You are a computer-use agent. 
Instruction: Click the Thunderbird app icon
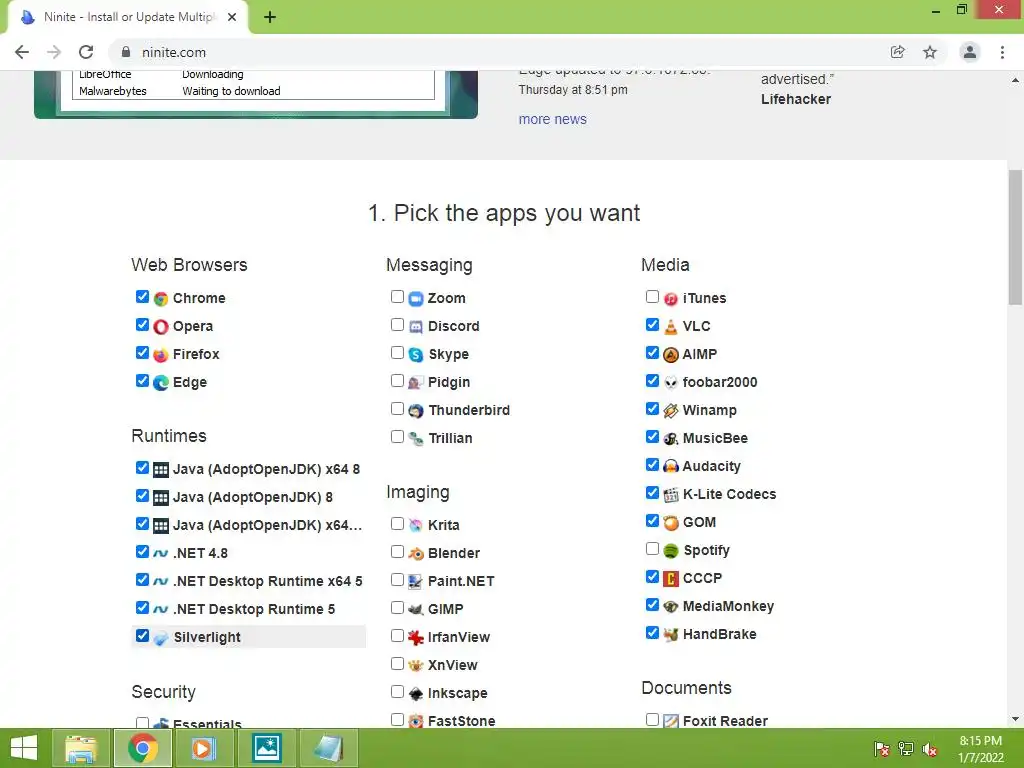pos(416,411)
